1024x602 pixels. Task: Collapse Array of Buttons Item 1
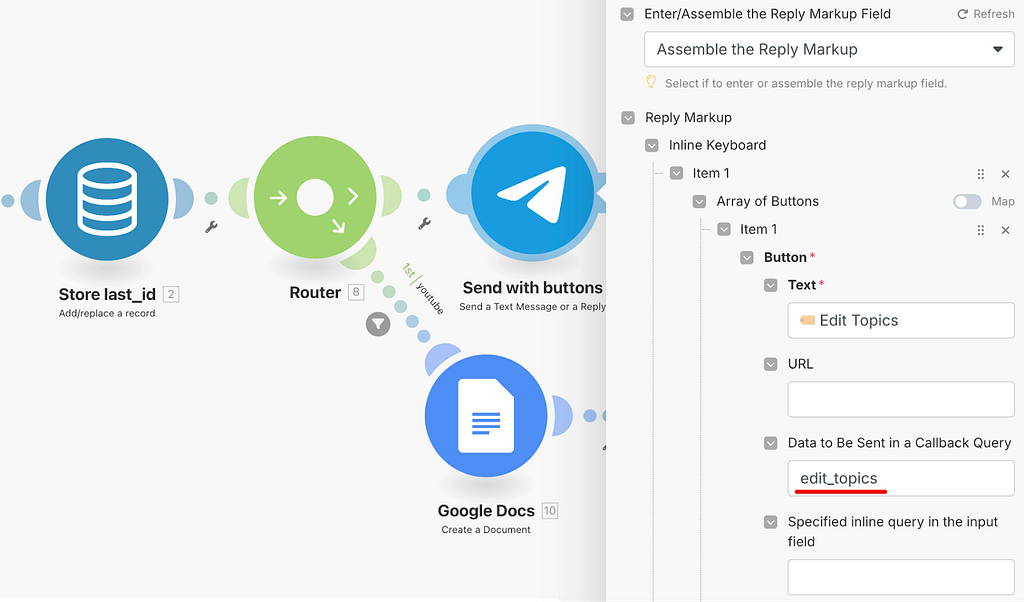point(724,229)
